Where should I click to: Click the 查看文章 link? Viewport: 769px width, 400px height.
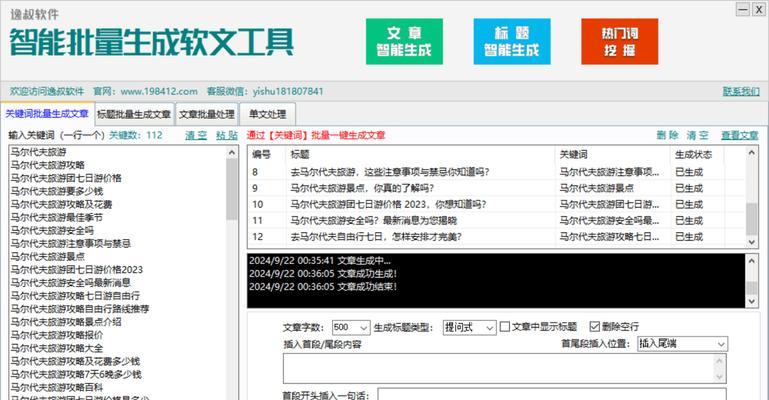point(740,135)
